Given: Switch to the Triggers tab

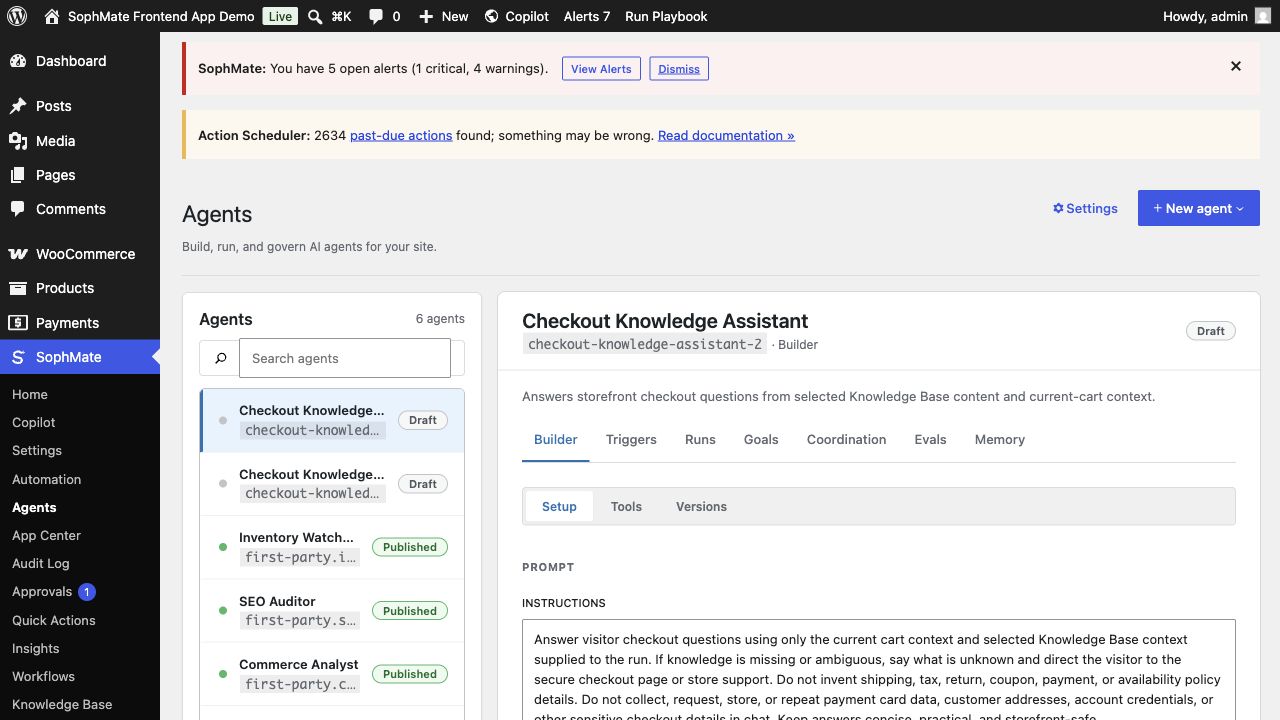Looking at the screenshot, I should pyautogui.click(x=631, y=439).
